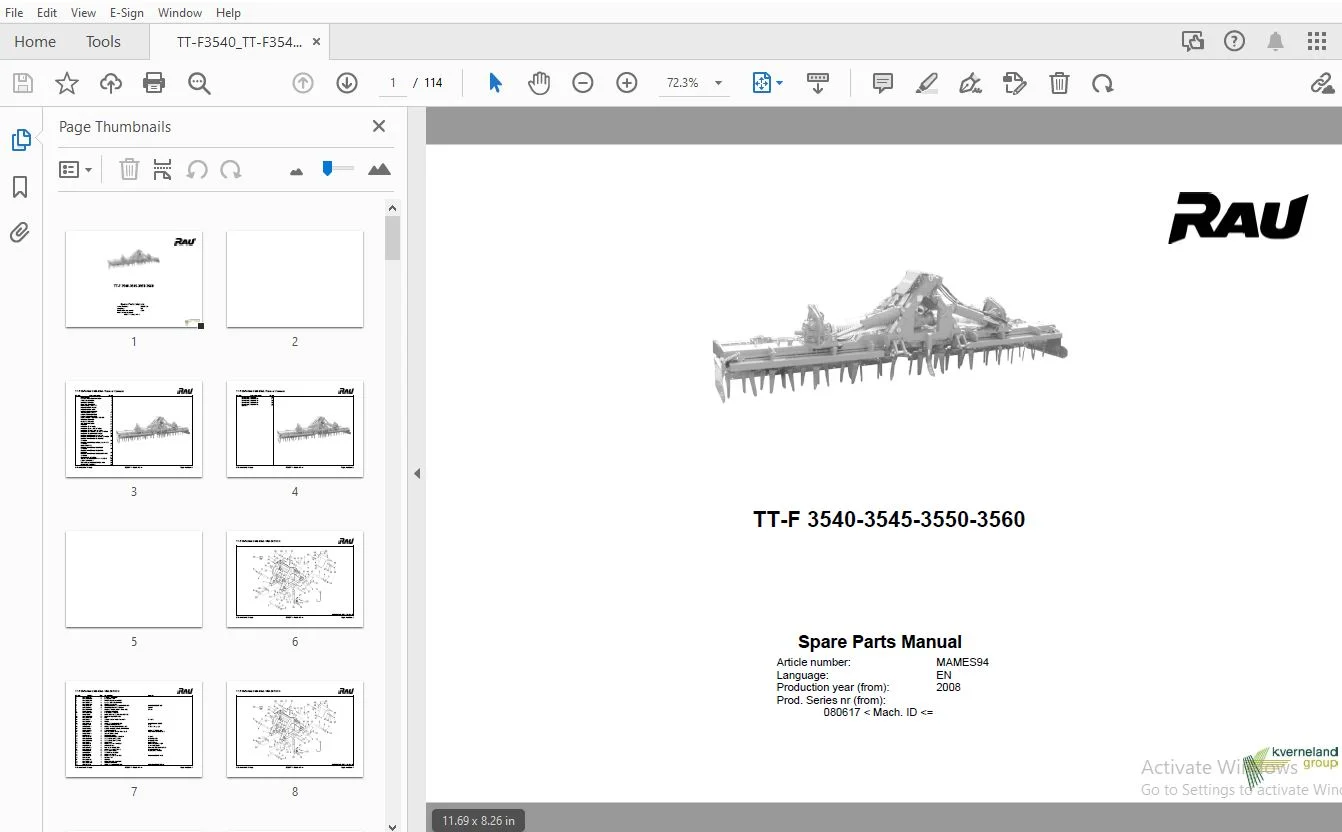Bookmark this file with the star icon
The height and width of the screenshot is (832, 1342).
(x=66, y=83)
